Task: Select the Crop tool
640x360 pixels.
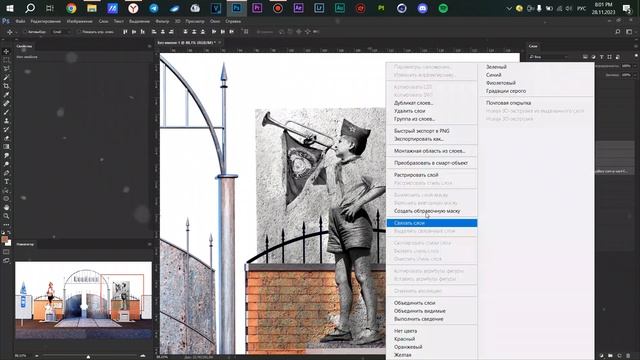Action: click(x=6, y=86)
